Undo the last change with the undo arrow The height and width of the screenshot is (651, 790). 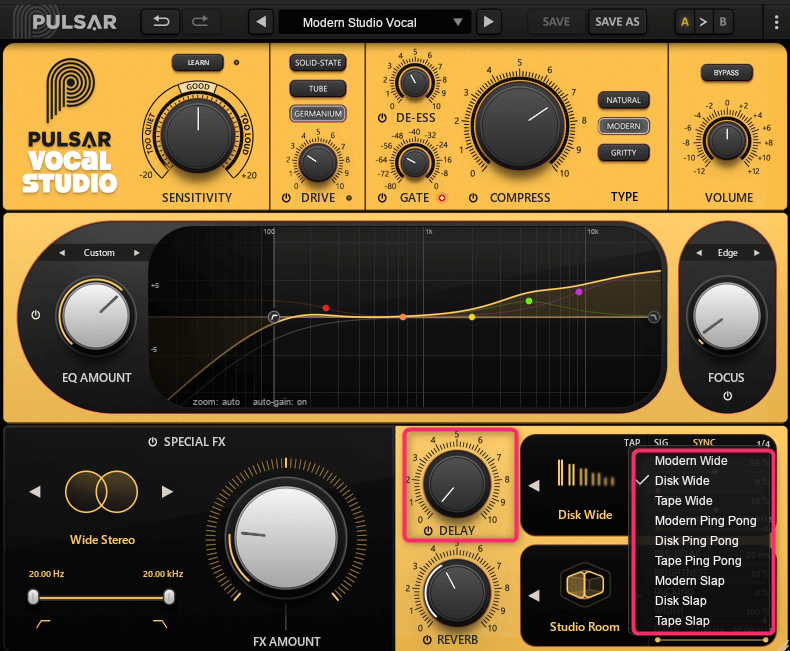pos(160,22)
